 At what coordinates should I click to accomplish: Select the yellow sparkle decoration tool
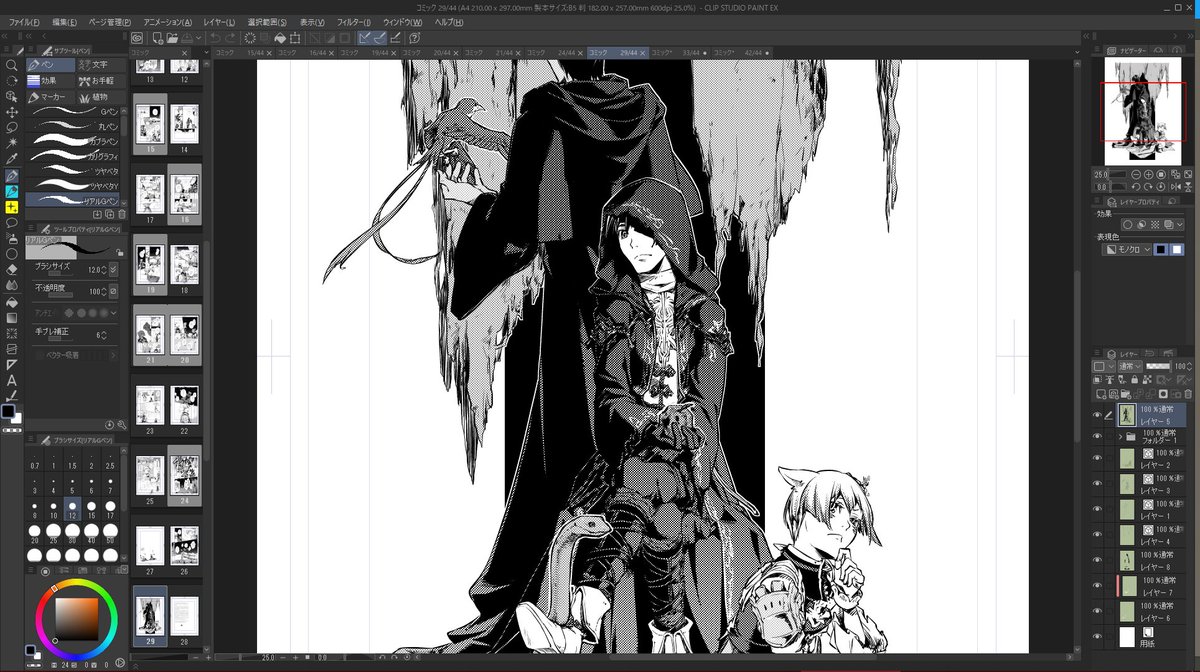[x=12, y=207]
